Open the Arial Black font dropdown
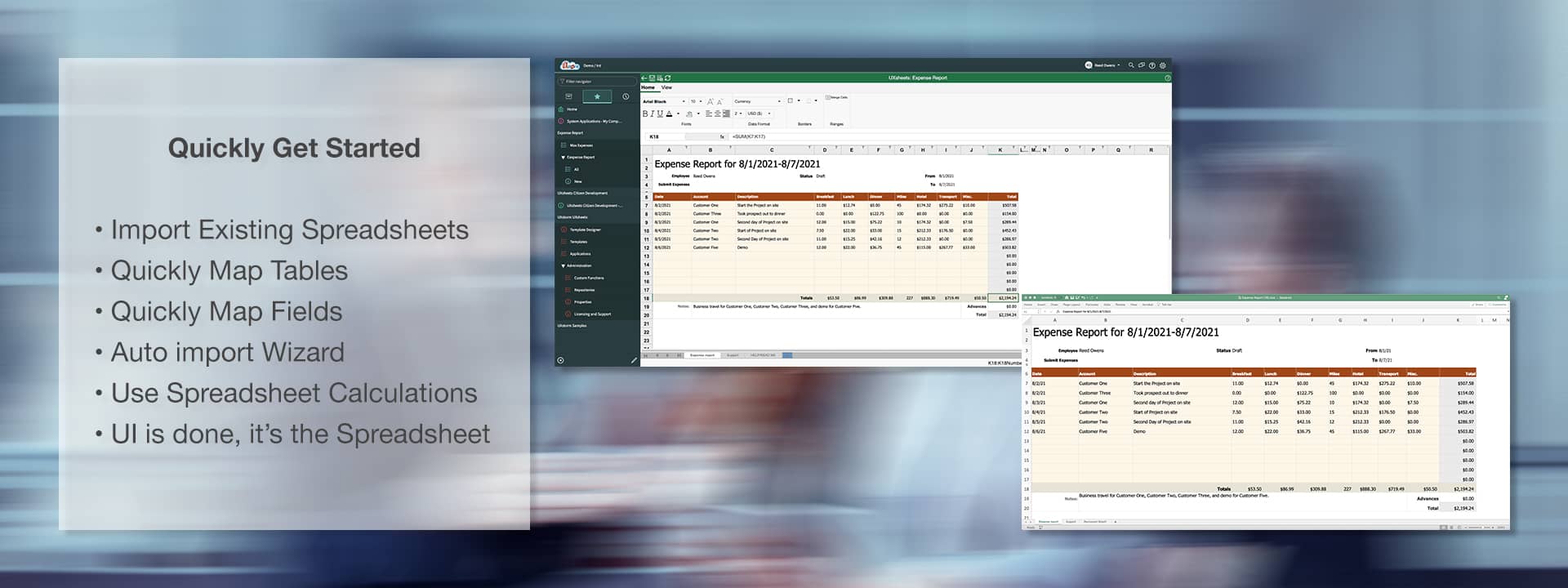1568x588 pixels. [x=664, y=101]
